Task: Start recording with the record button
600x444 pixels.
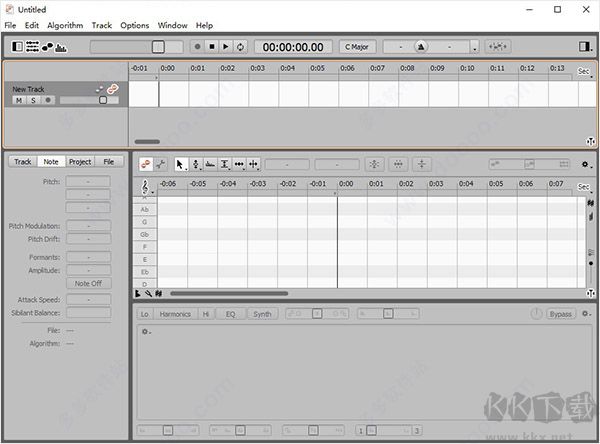Action: [x=197, y=47]
